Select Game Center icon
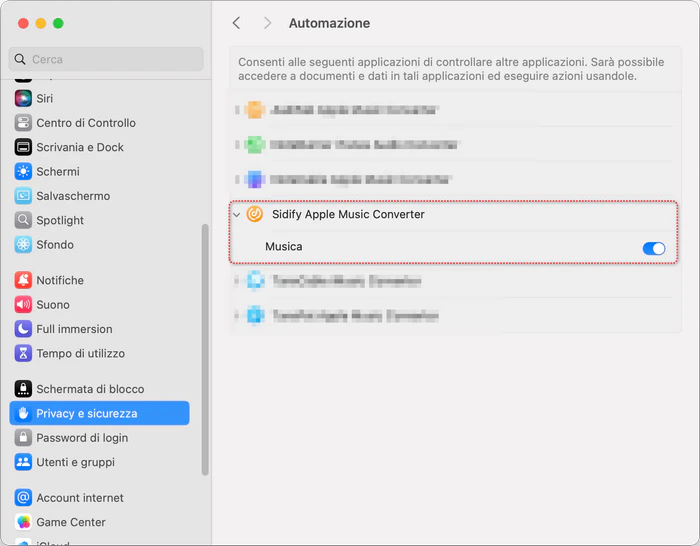Viewport: 700px width, 546px height. click(x=23, y=522)
